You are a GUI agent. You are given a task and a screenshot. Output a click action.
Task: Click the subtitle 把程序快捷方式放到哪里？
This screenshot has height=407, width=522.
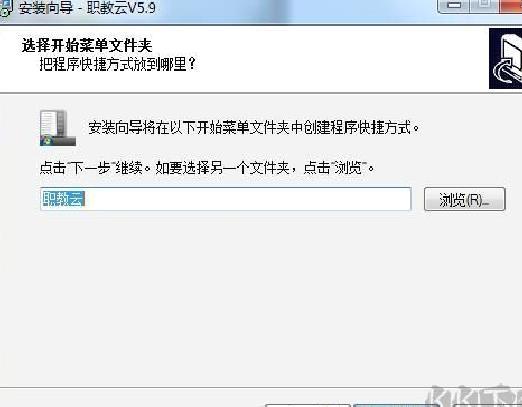point(118,64)
